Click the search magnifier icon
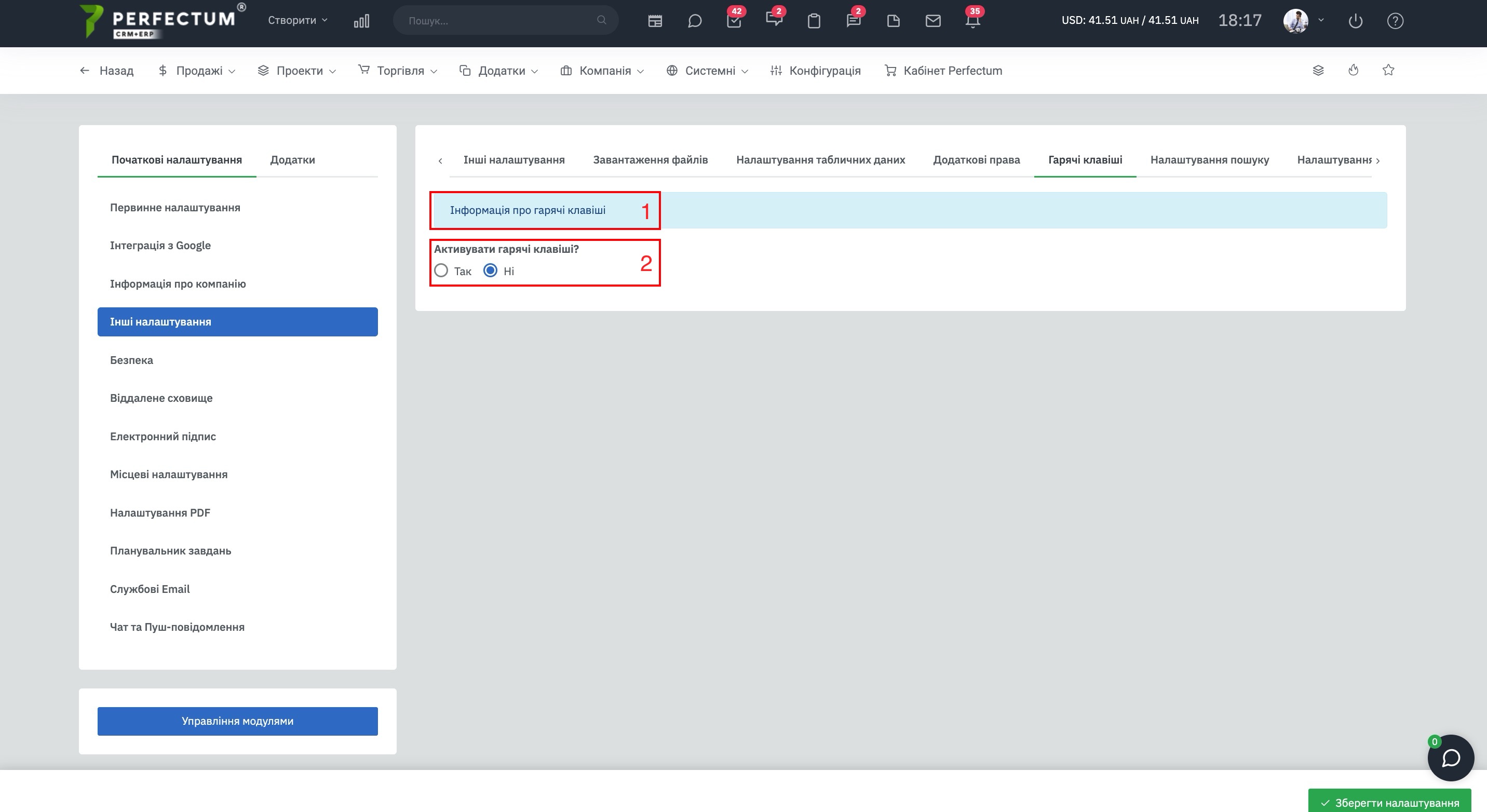 (601, 20)
